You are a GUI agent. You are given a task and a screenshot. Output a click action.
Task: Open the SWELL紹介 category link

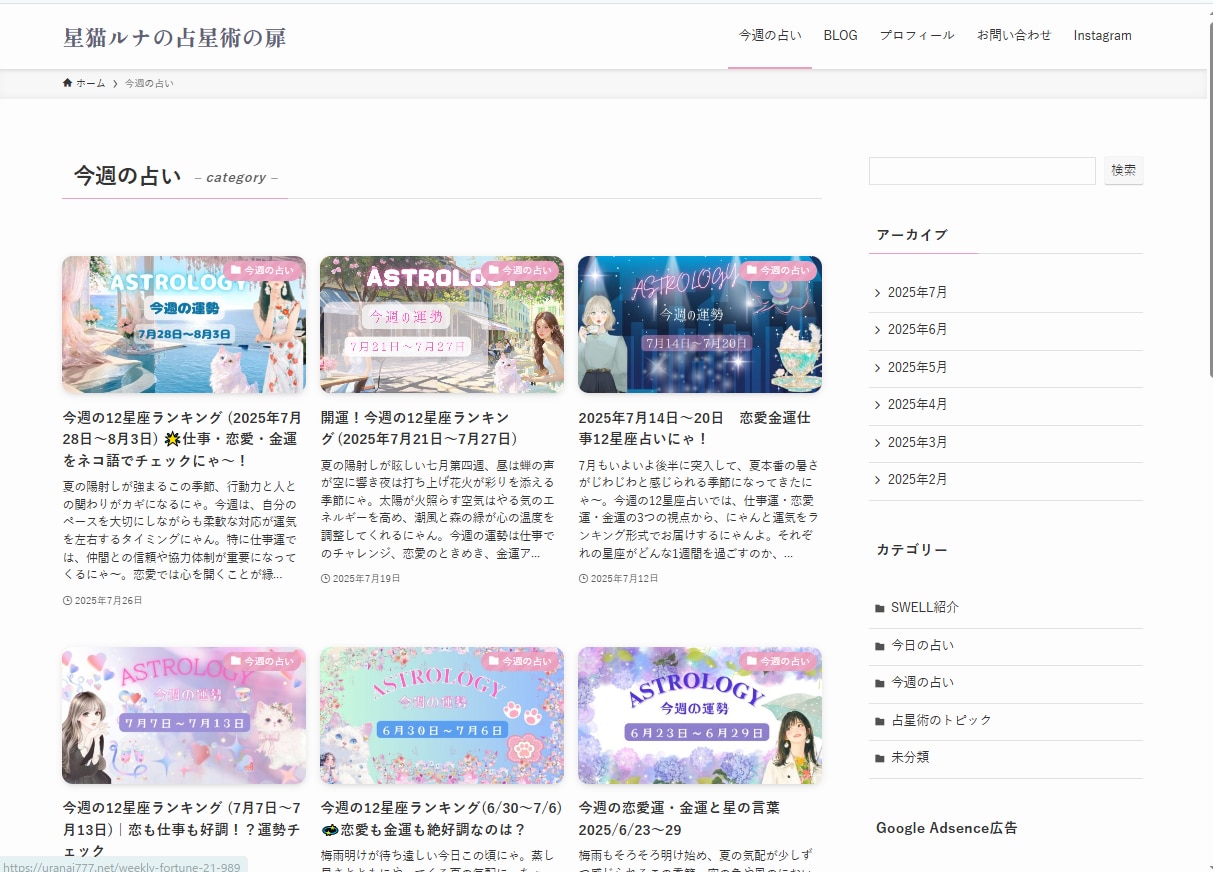point(924,608)
